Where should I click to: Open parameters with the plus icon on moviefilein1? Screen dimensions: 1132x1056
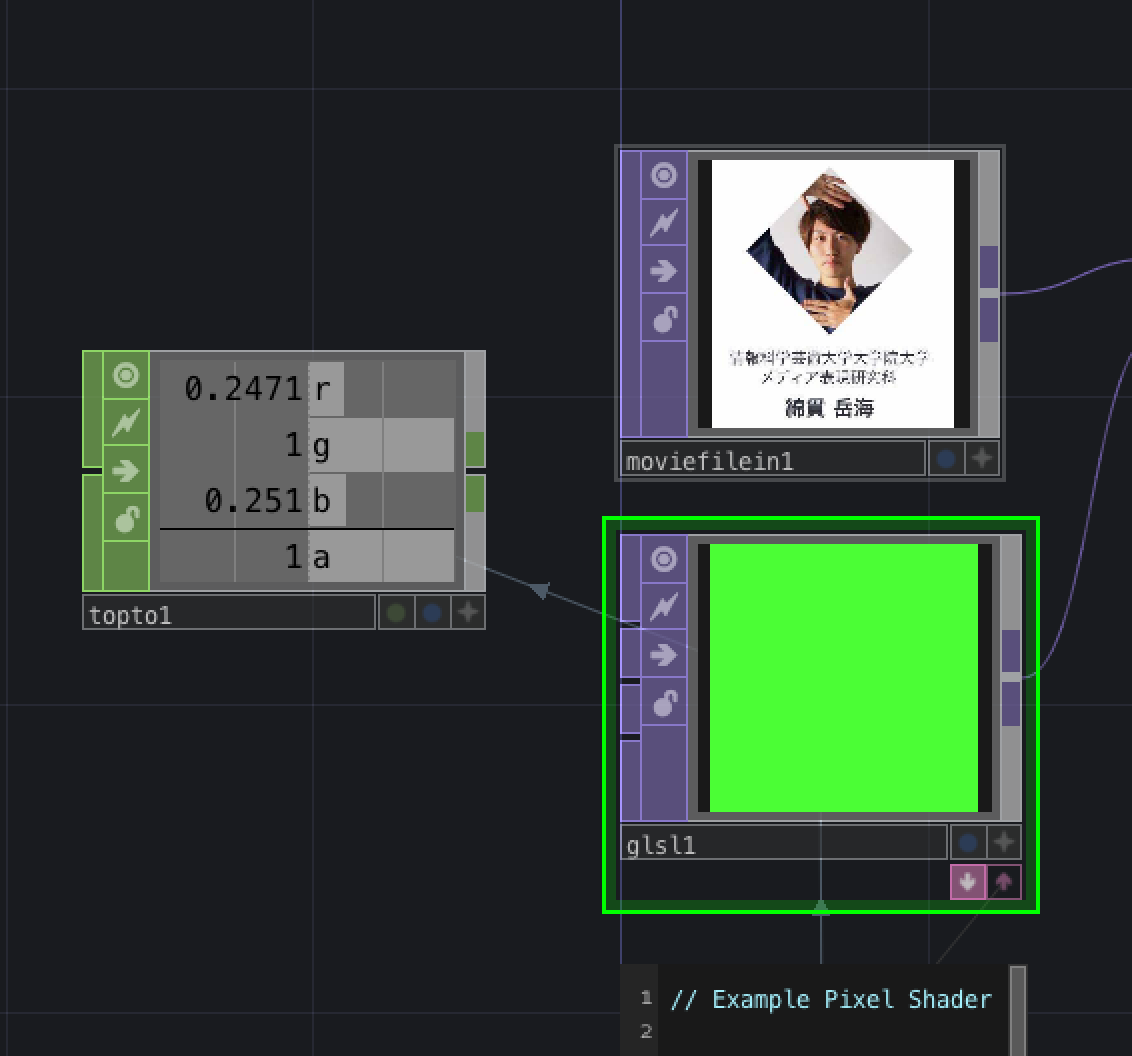point(982,458)
